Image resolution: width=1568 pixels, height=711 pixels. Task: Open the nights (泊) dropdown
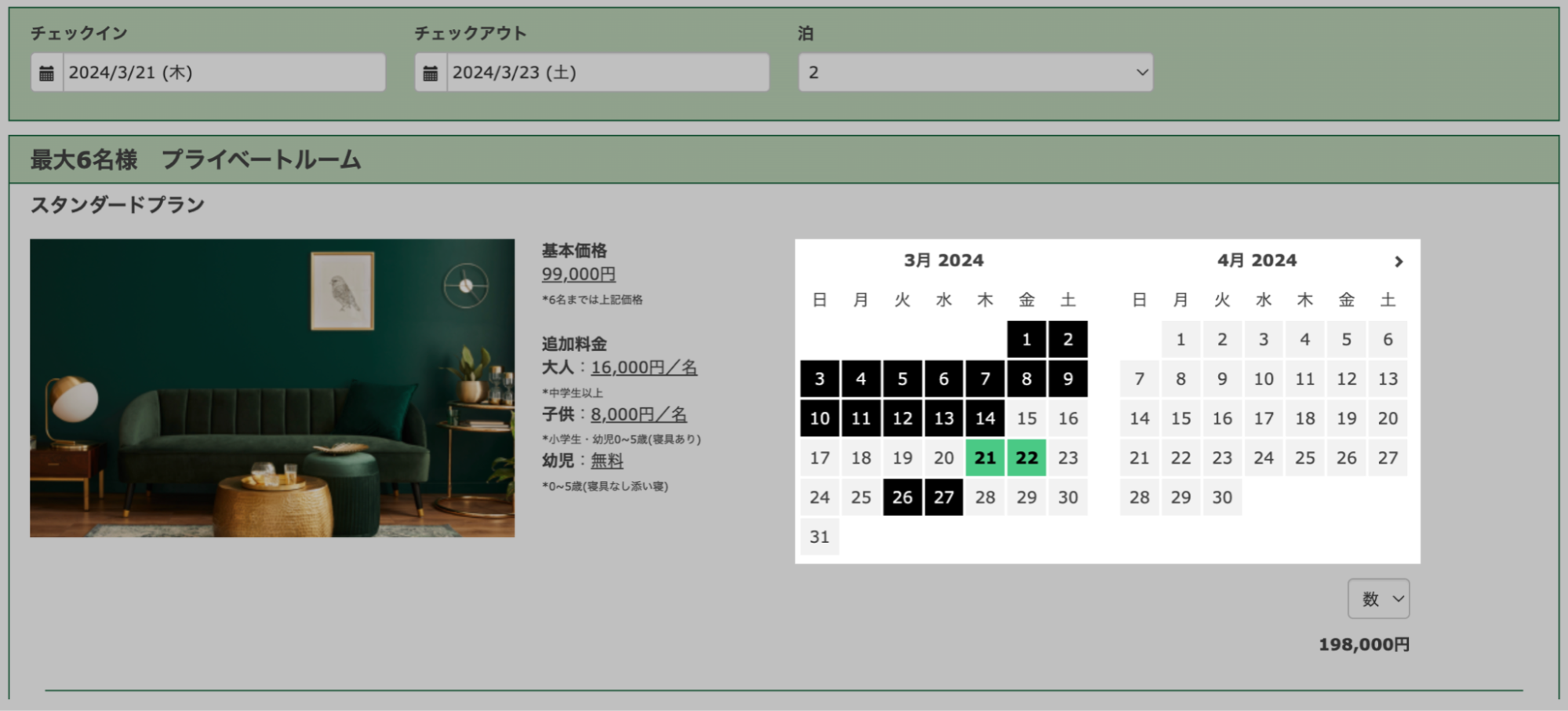[x=975, y=73]
